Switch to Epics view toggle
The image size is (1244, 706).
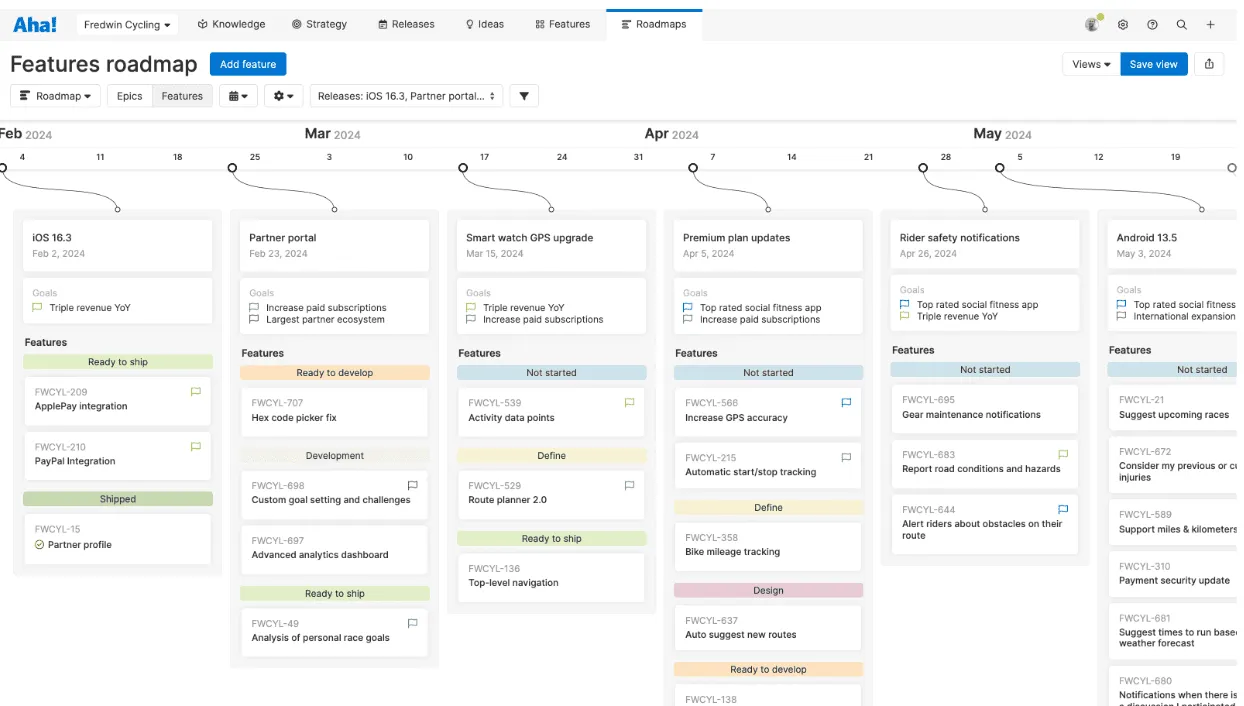tap(129, 96)
